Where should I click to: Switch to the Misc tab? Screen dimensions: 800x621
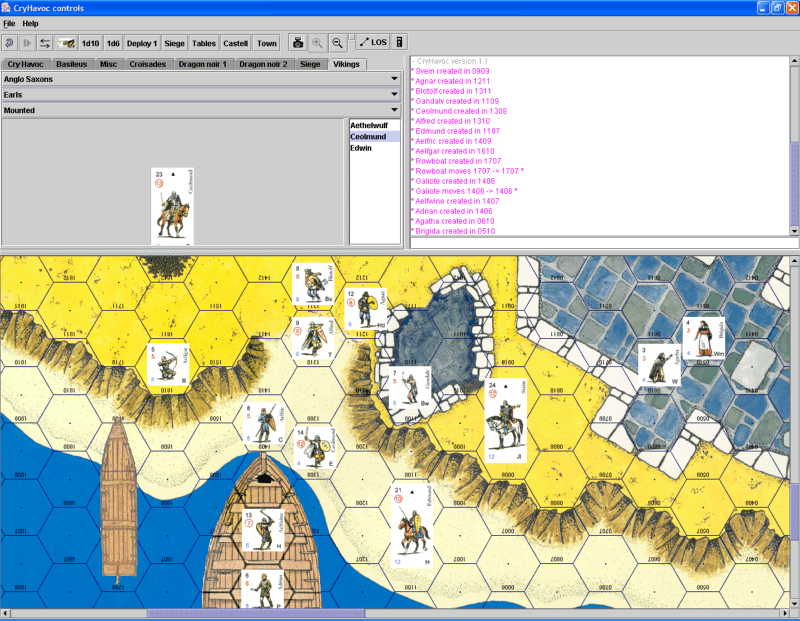[109, 64]
